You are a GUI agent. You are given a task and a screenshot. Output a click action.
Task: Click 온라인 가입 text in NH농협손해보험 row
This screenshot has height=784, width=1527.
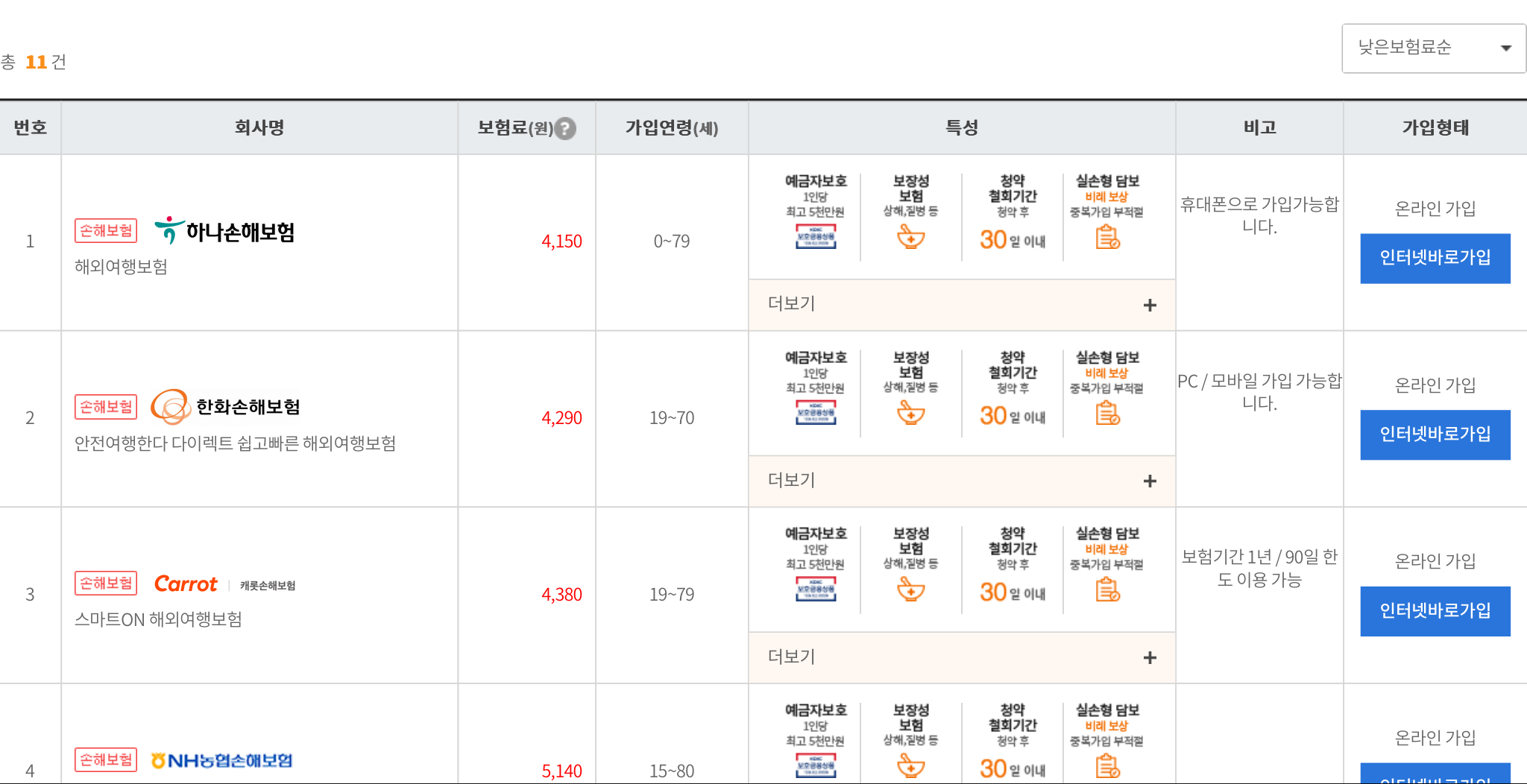coord(1435,738)
